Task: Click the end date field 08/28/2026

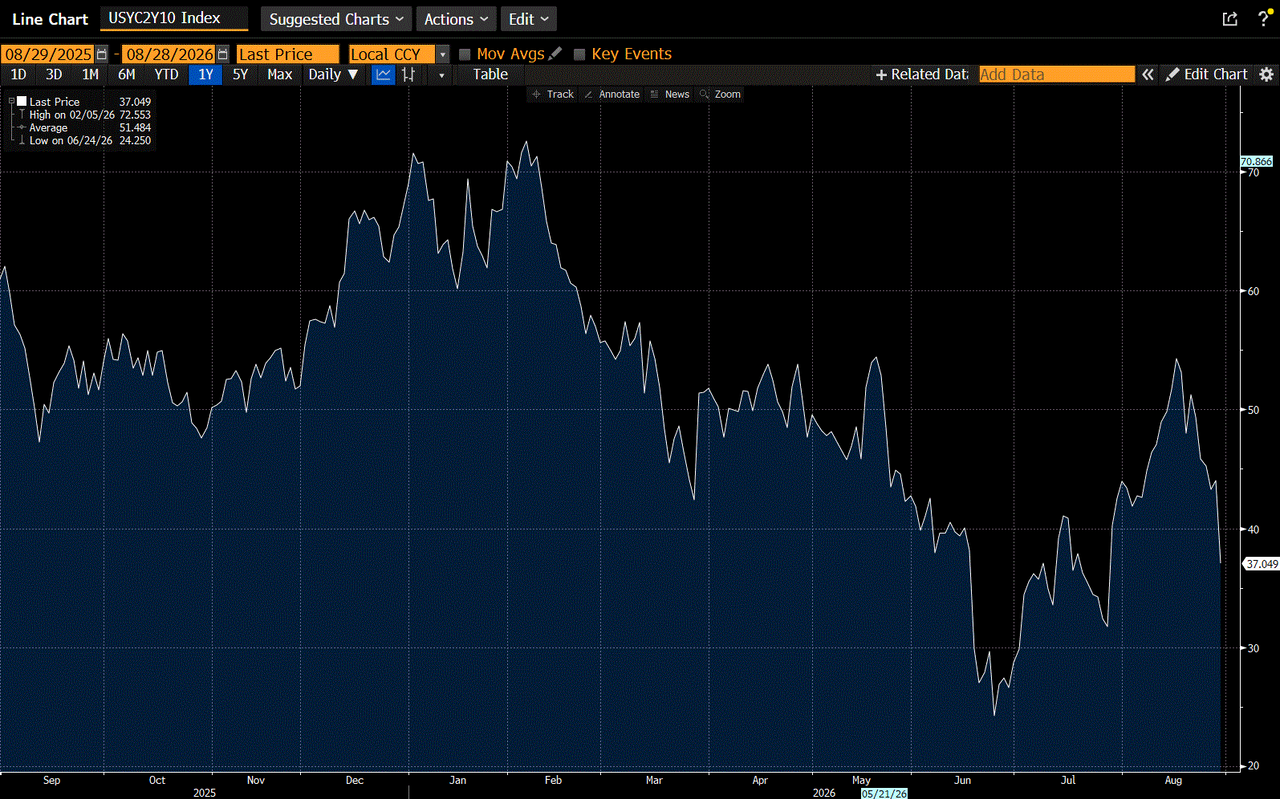Action: tap(168, 54)
